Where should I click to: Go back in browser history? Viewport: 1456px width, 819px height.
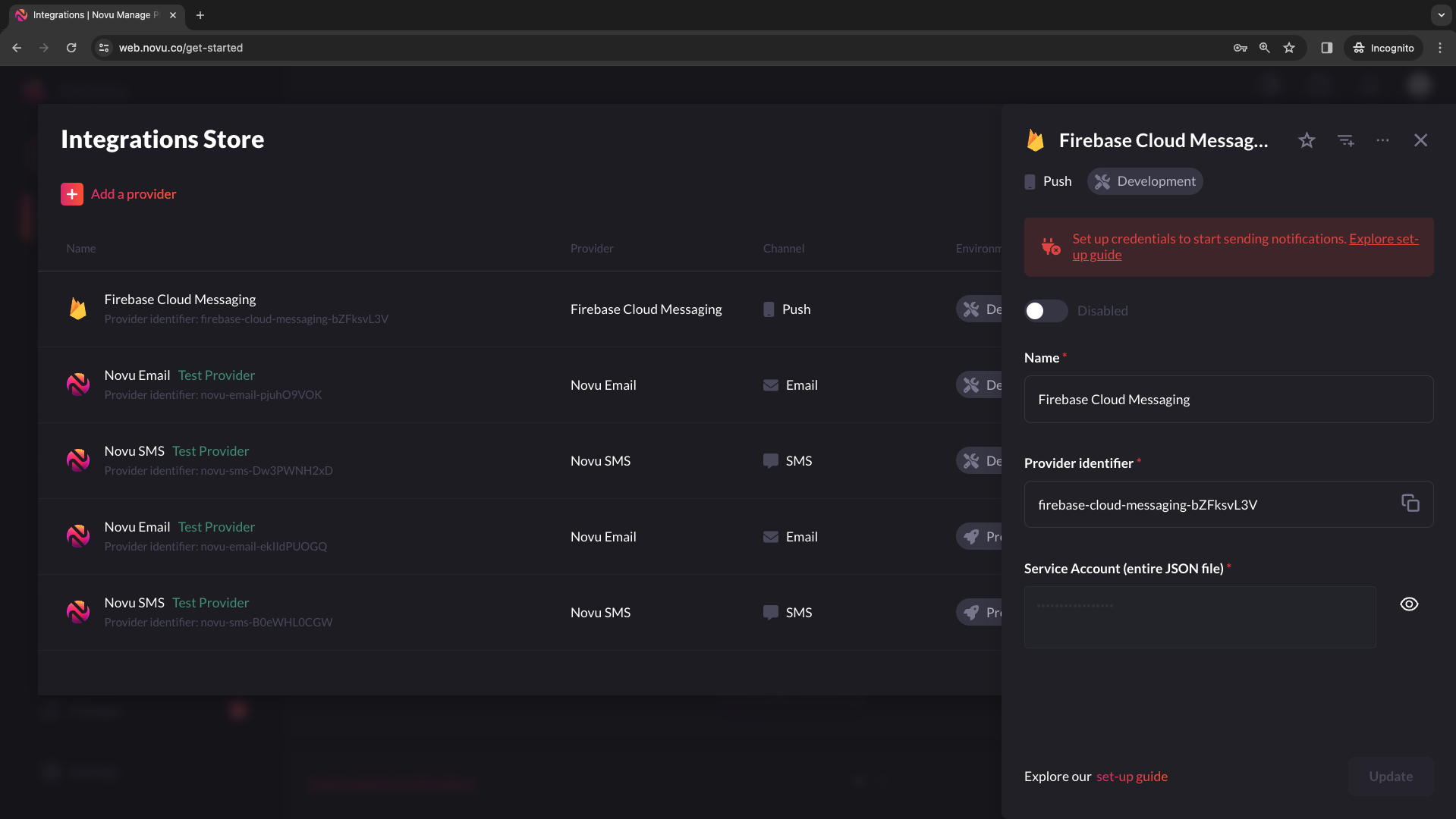click(x=17, y=48)
